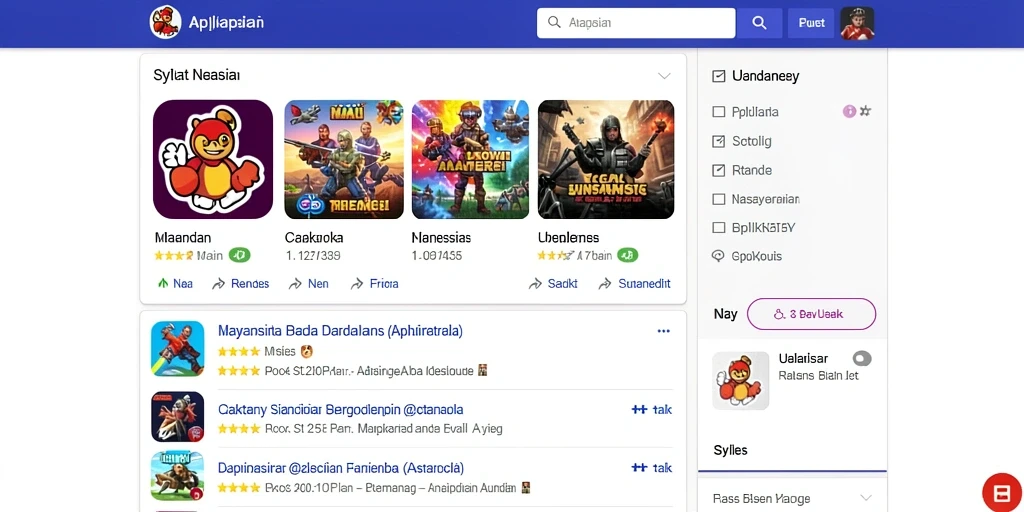
Task: Click the blue magnifier search button
Action: click(x=759, y=23)
